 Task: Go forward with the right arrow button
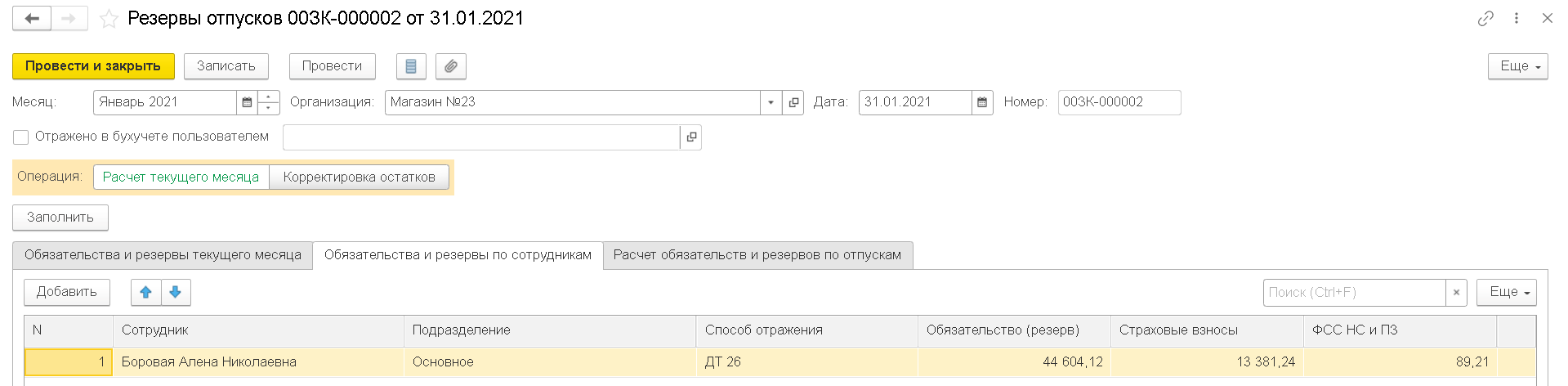coord(69,18)
